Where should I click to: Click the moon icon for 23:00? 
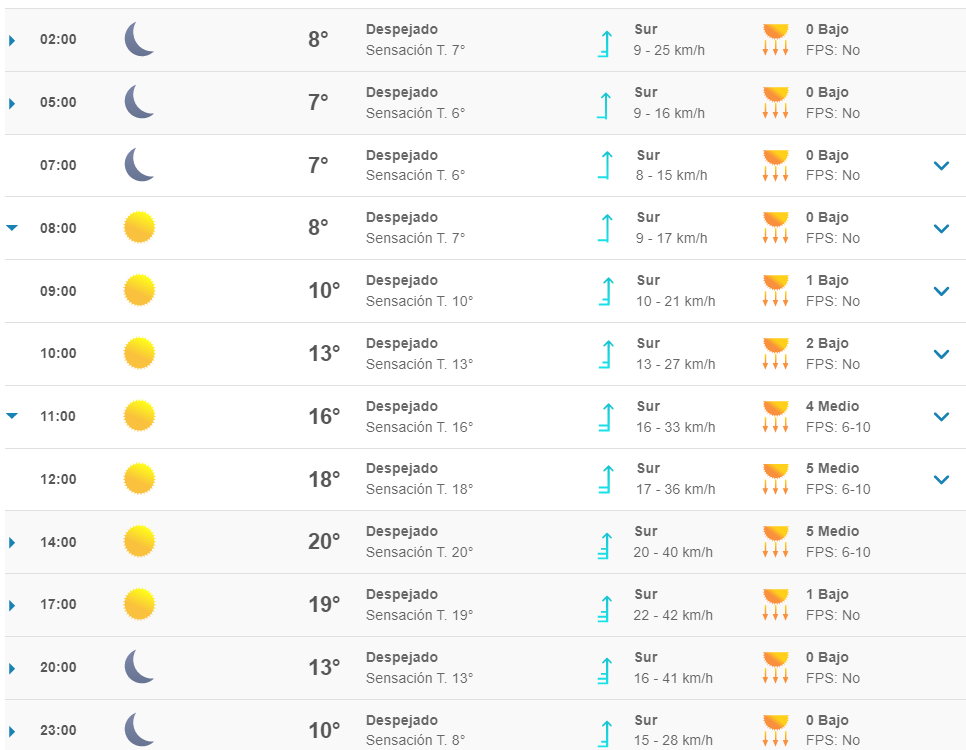tap(139, 730)
